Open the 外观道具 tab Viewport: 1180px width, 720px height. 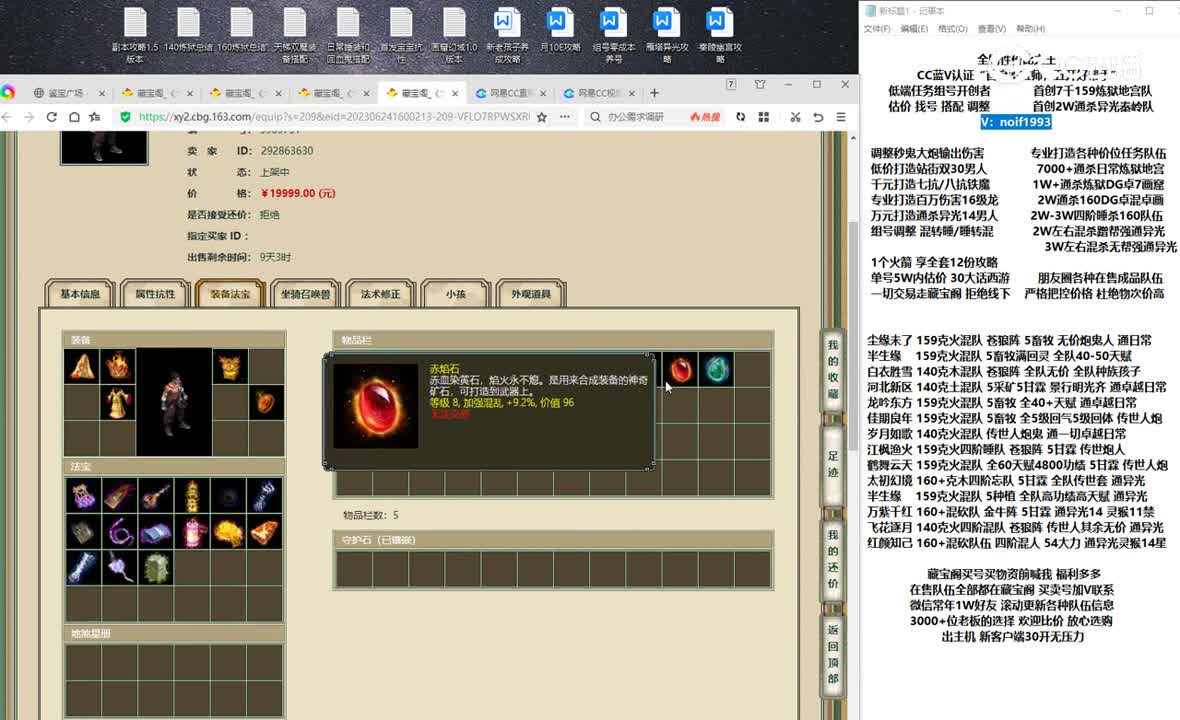click(531, 294)
